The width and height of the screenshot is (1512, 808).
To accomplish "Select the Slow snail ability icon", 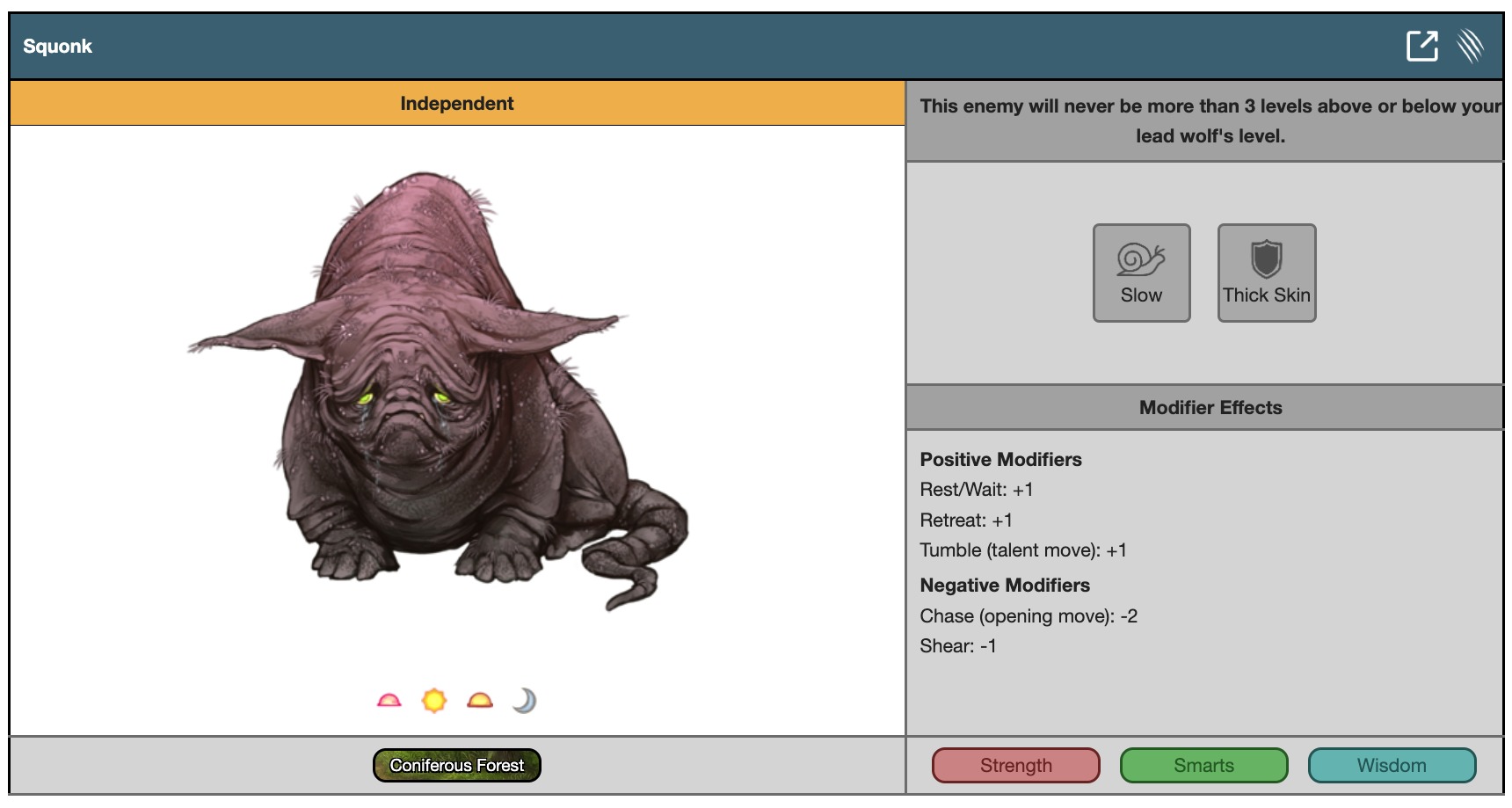I will [x=1141, y=273].
